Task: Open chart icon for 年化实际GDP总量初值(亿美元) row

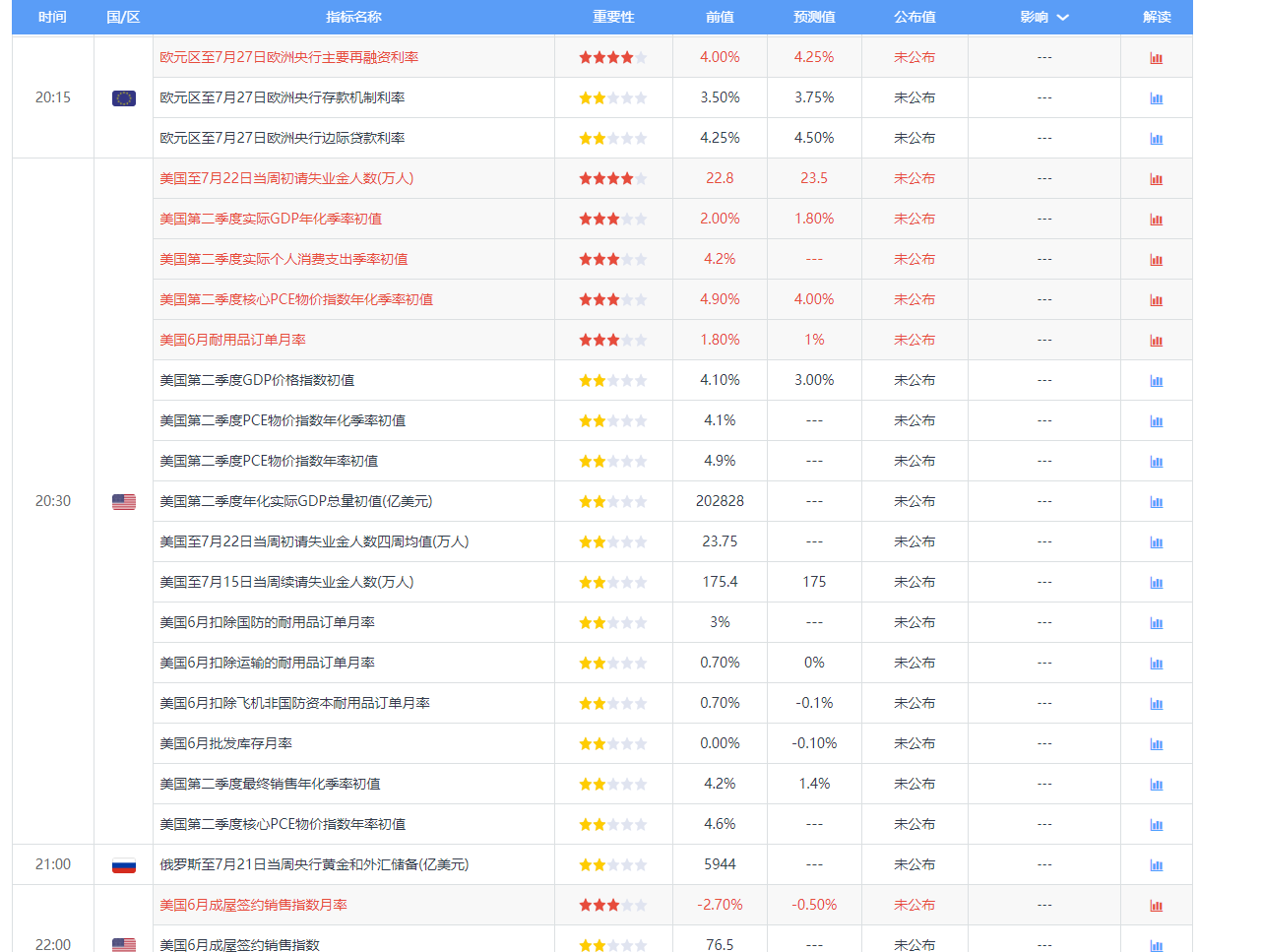Action: click(x=1157, y=502)
